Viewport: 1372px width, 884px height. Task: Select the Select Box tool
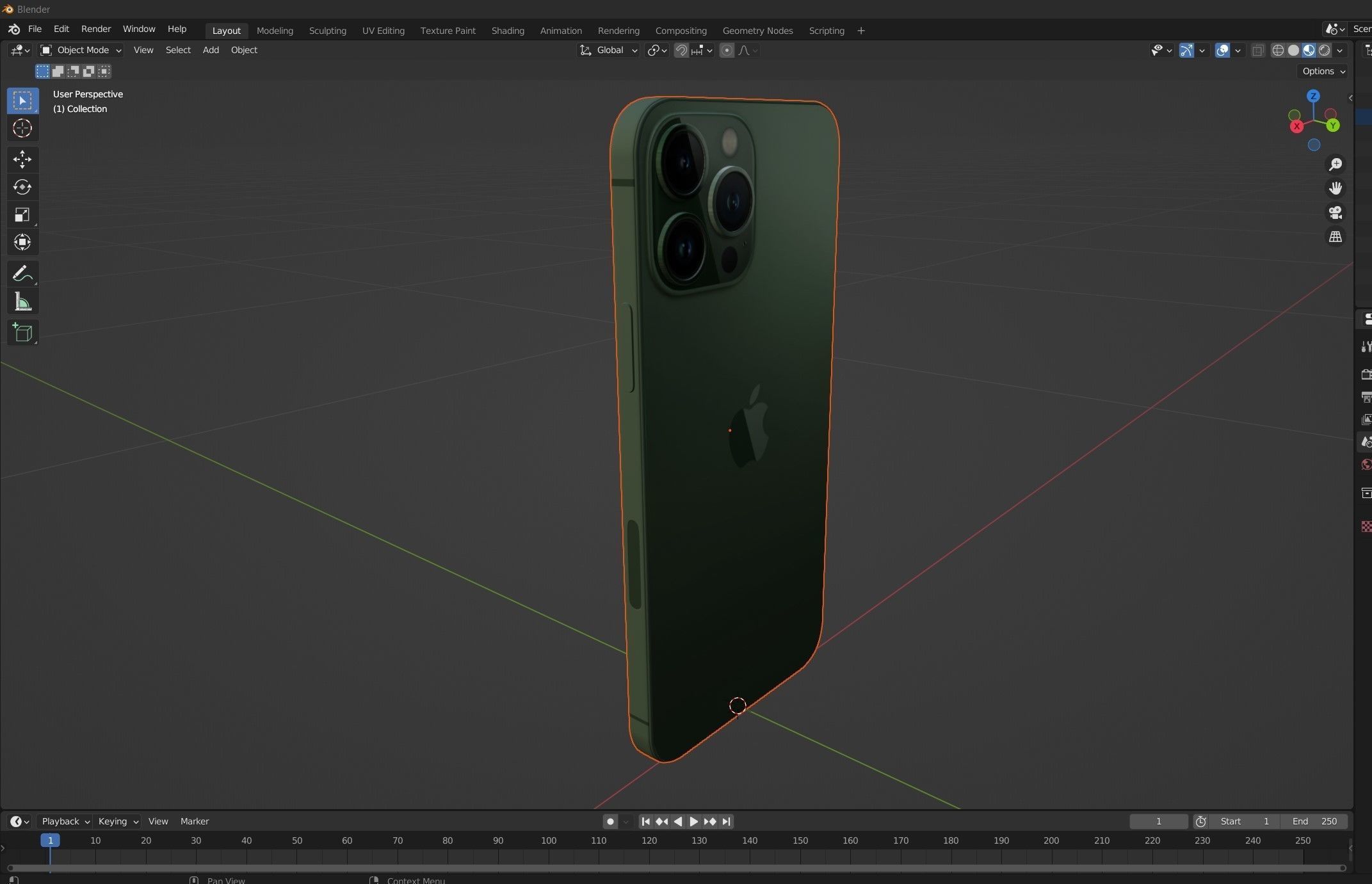coord(22,101)
